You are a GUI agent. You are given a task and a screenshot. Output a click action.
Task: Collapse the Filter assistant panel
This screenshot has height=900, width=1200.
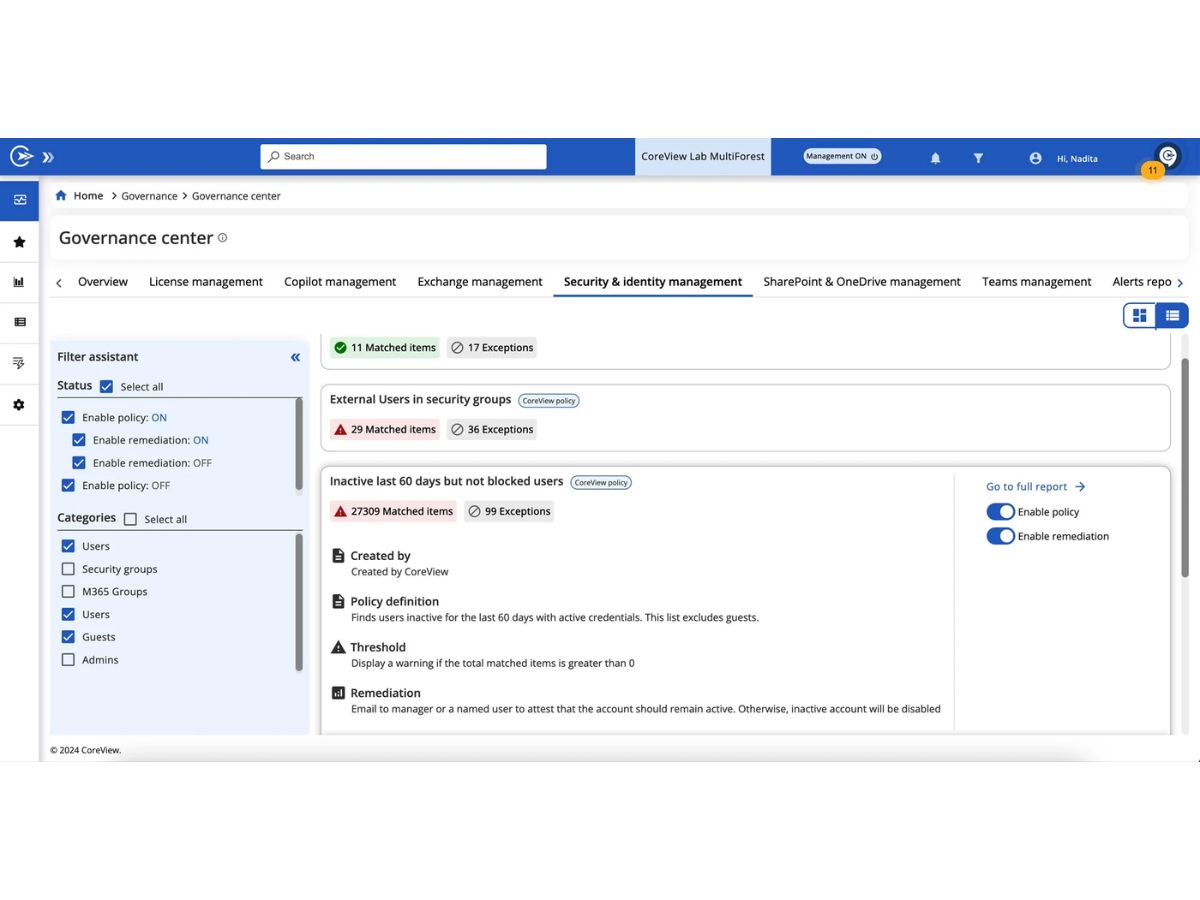pos(295,357)
